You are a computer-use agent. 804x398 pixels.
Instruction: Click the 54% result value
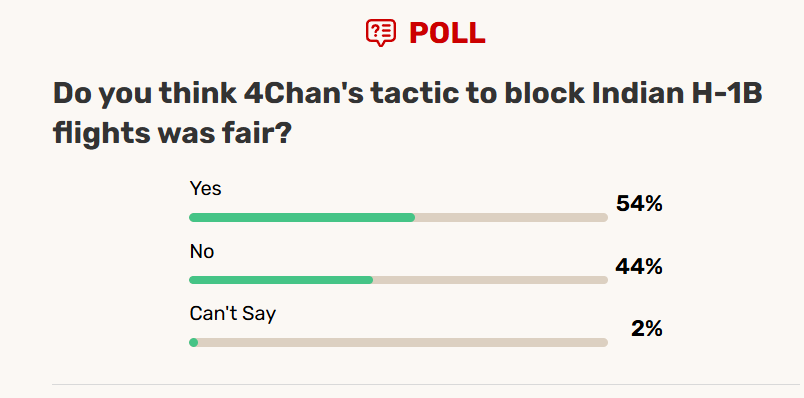[x=639, y=204]
